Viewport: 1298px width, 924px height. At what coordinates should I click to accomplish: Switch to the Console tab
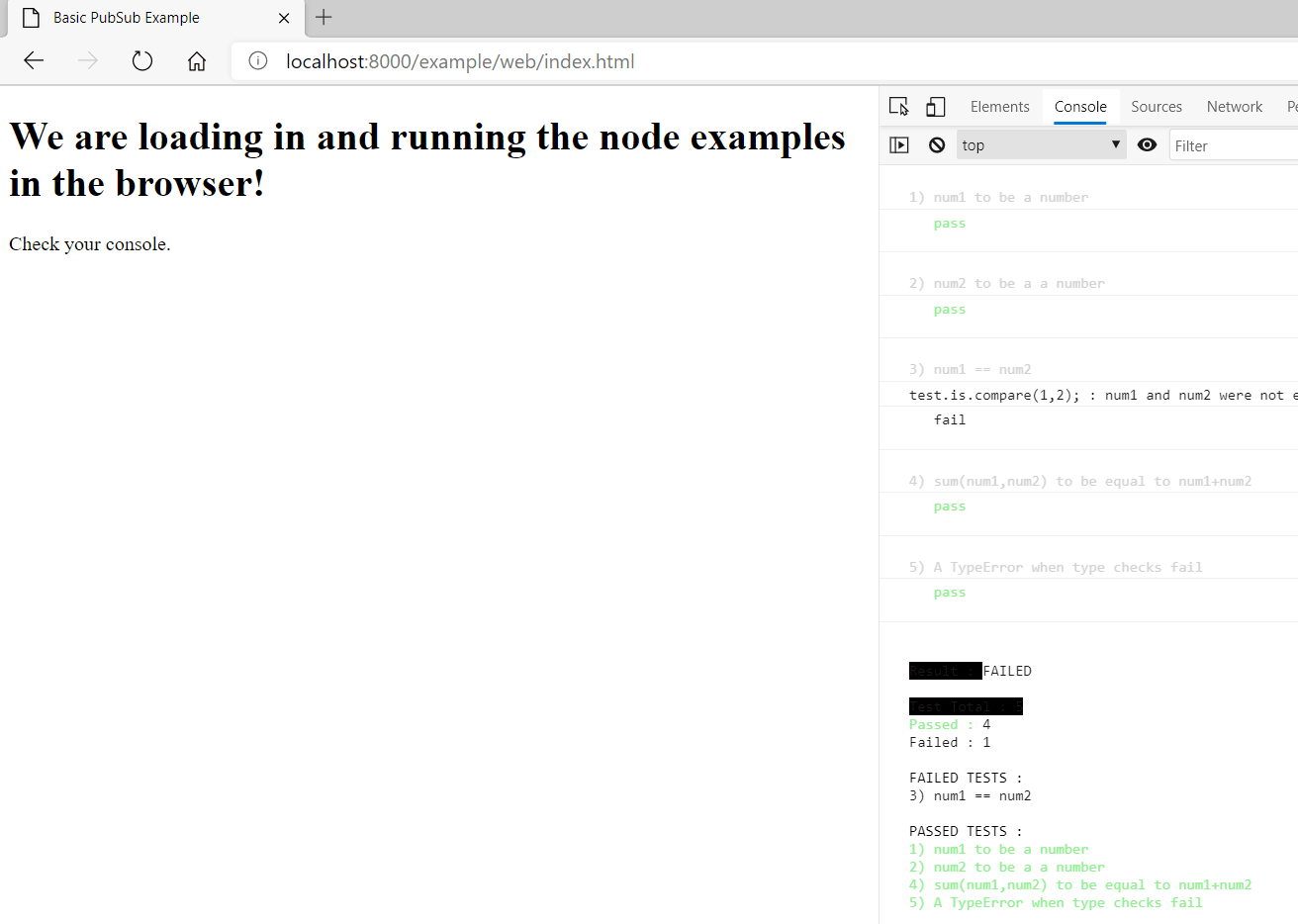point(1080,107)
